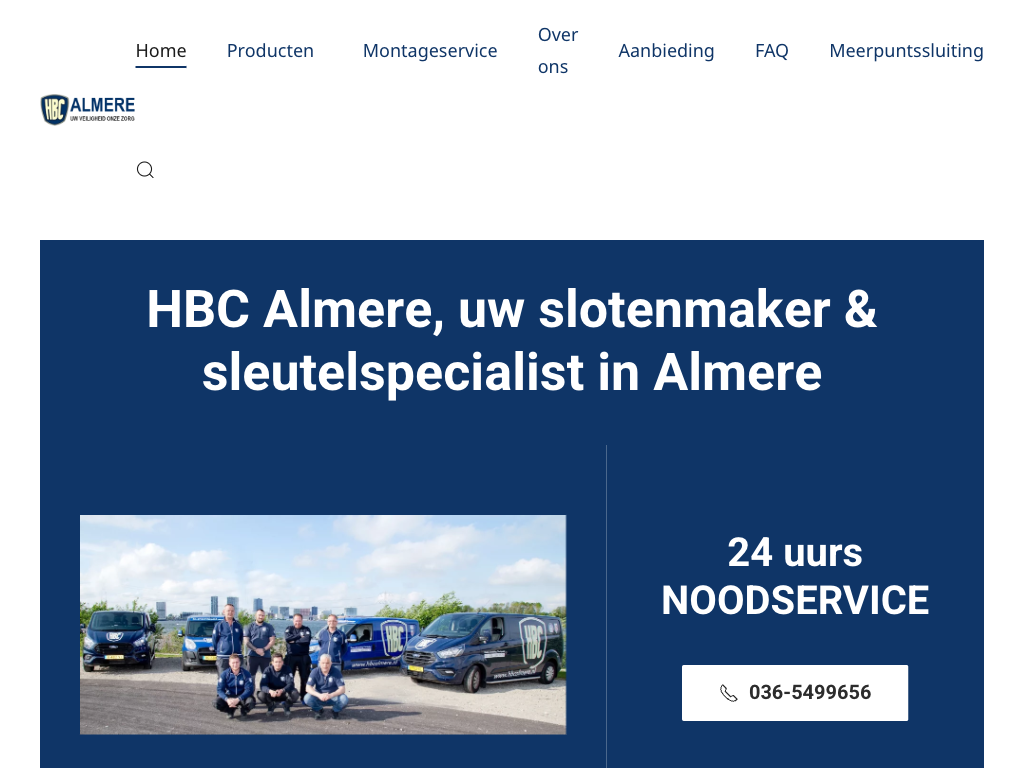
Task: Select Montageservice in the navigation
Action: coord(430,51)
